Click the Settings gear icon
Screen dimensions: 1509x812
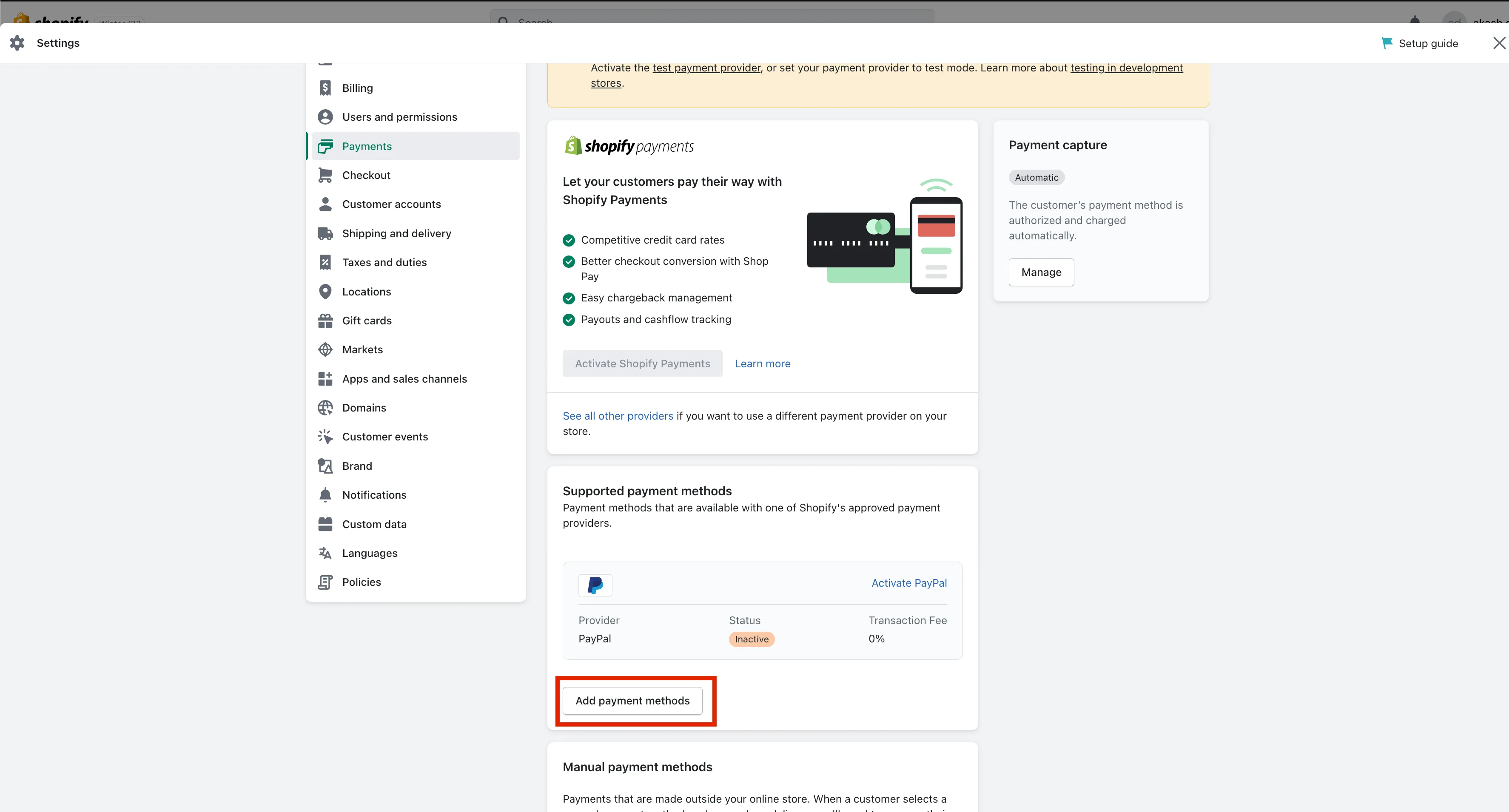click(x=17, y=43)
